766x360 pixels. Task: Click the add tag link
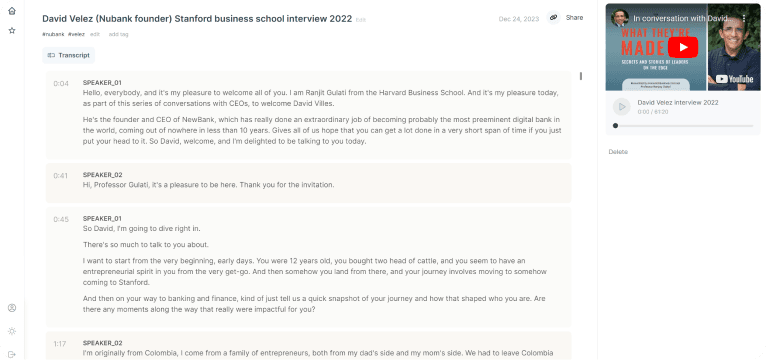pos(119,34)
